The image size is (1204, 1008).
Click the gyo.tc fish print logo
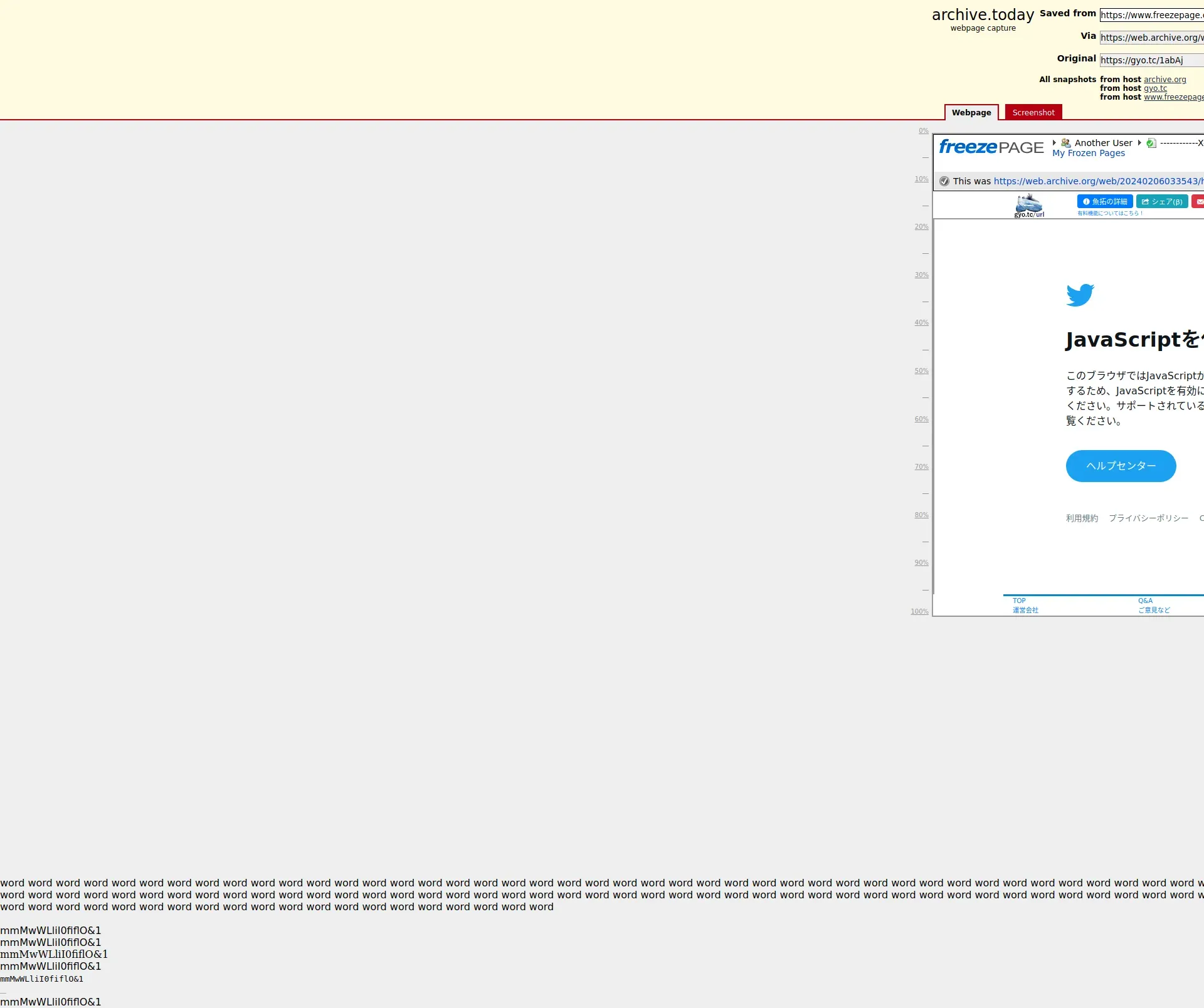pyautogui.click(x=1029, y=205)
